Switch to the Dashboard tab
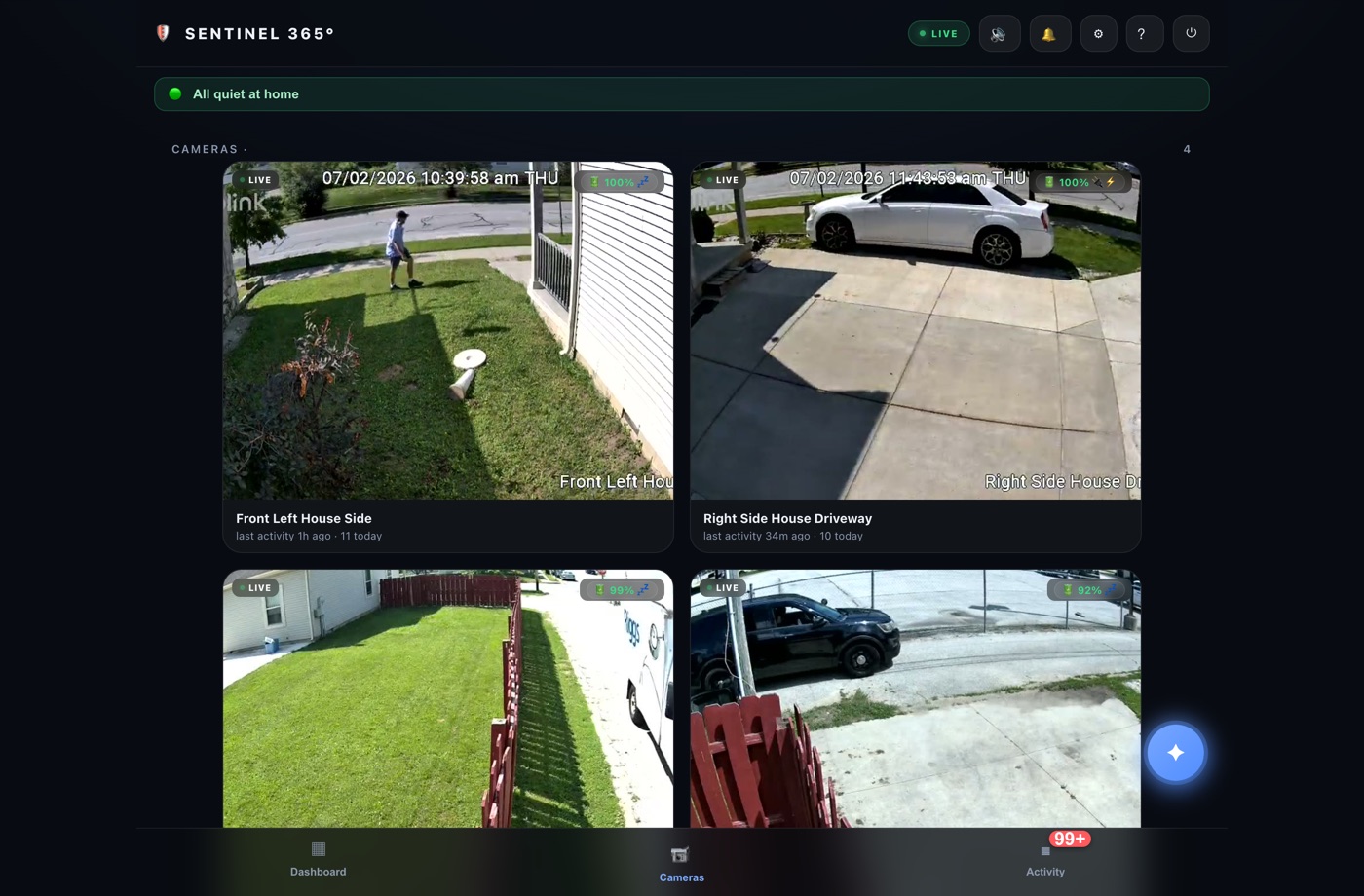 tap(319, 860)
